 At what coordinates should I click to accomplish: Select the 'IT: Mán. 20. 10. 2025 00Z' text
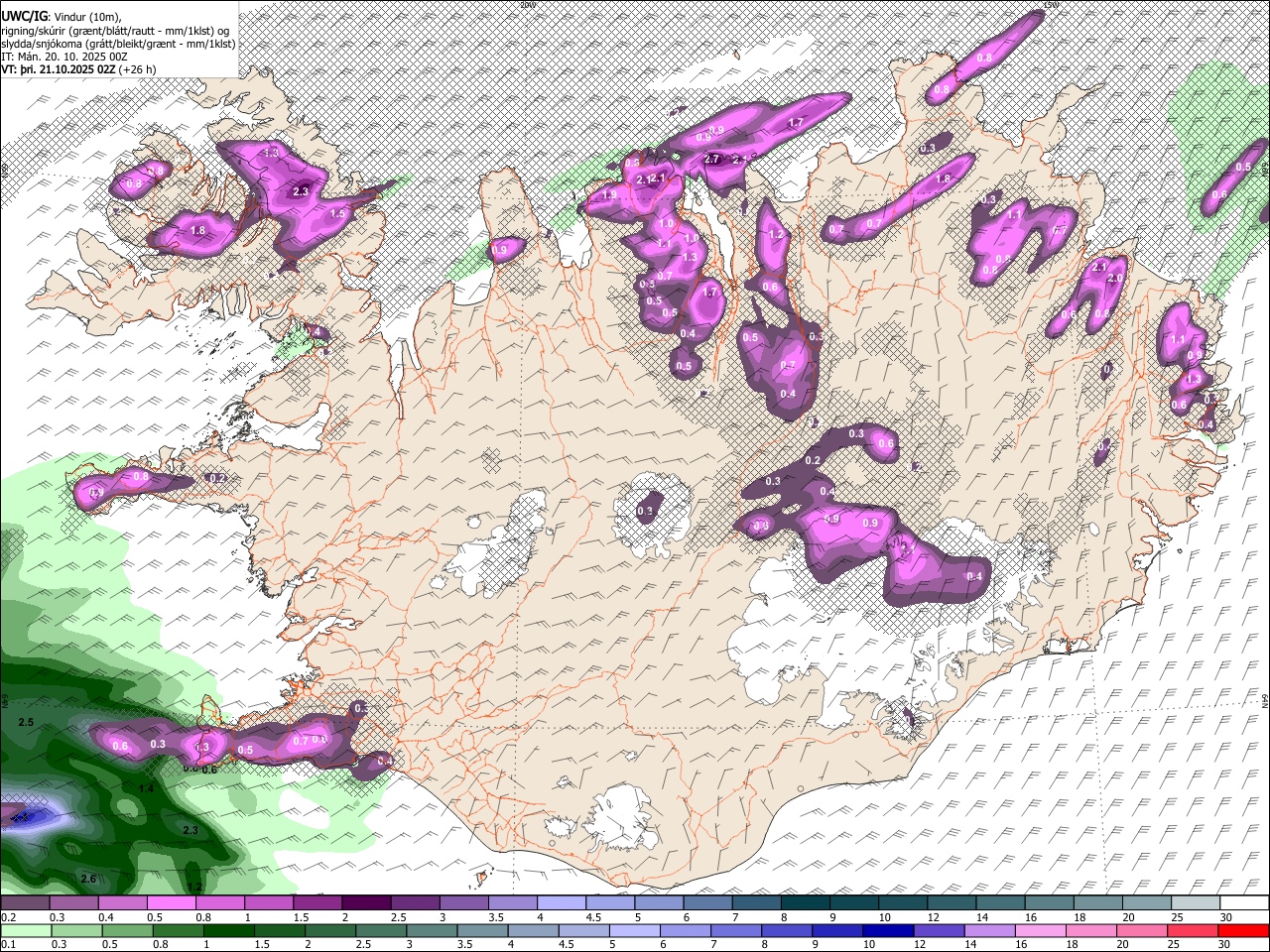coord(64,57)
